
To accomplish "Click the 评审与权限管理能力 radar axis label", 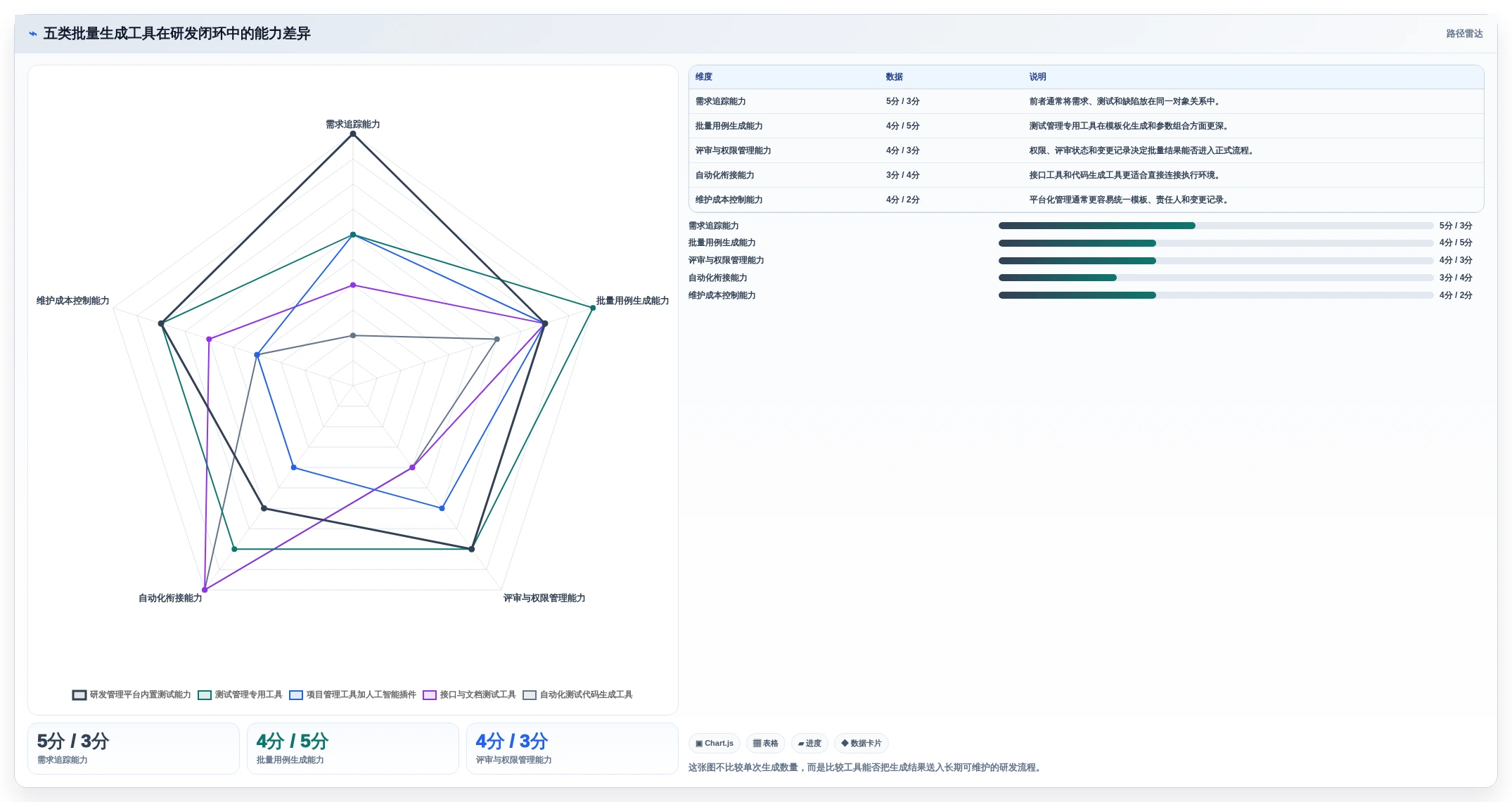I will [x=544, y=598].
